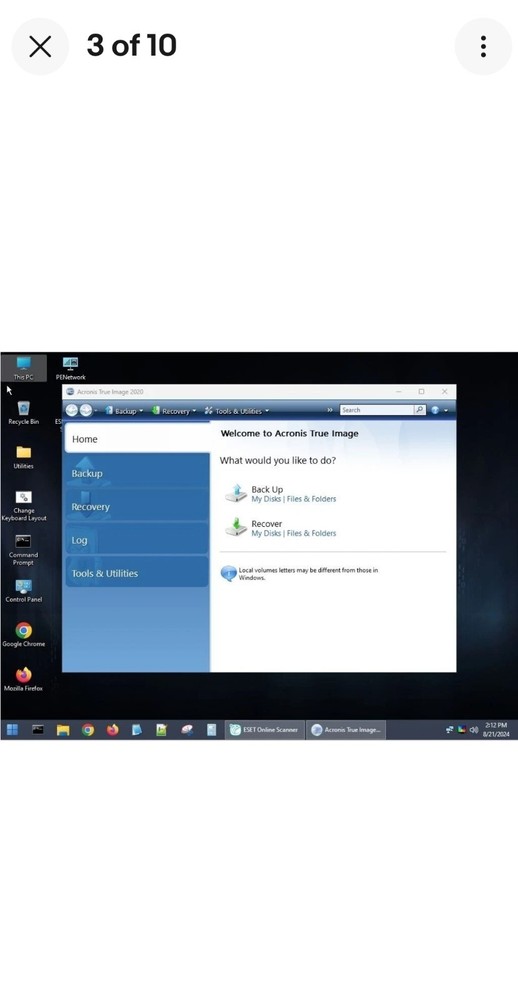
Task: Close the image viewer with X button
Action: tap(40, 47)
